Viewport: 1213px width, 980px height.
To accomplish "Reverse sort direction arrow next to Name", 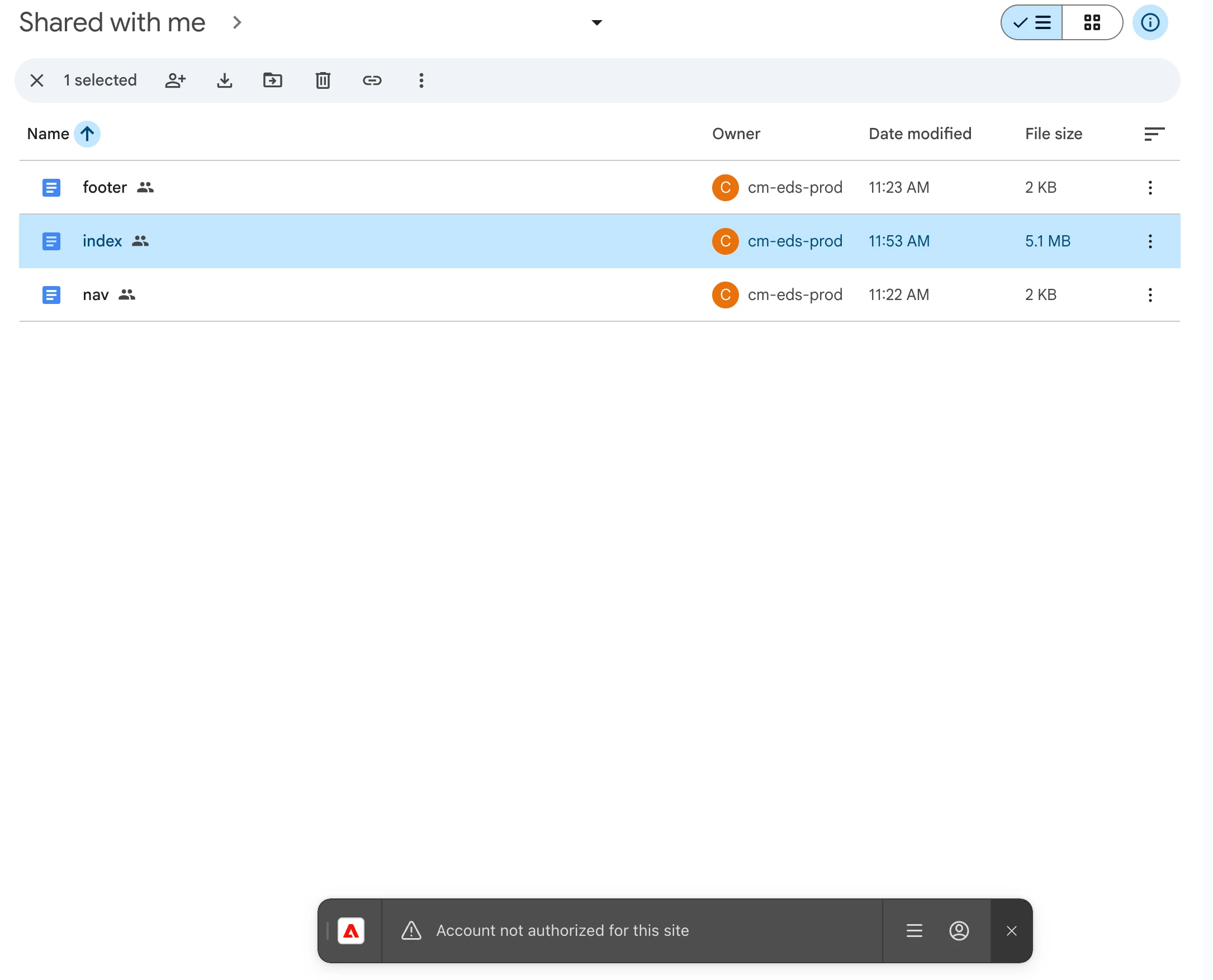I will [x=87, y=134].
